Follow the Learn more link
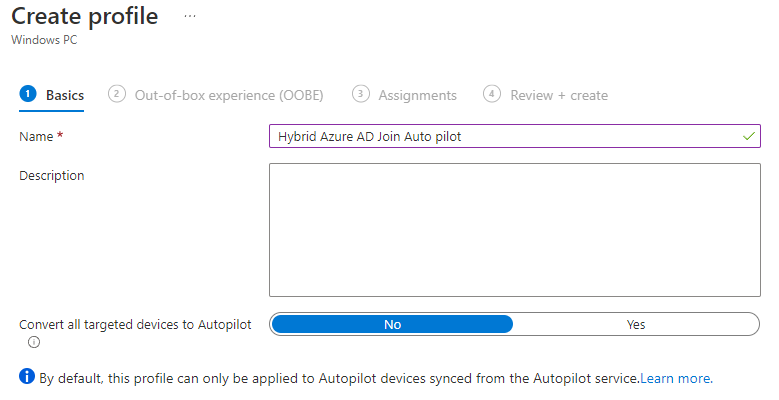 tap(675, 379)
